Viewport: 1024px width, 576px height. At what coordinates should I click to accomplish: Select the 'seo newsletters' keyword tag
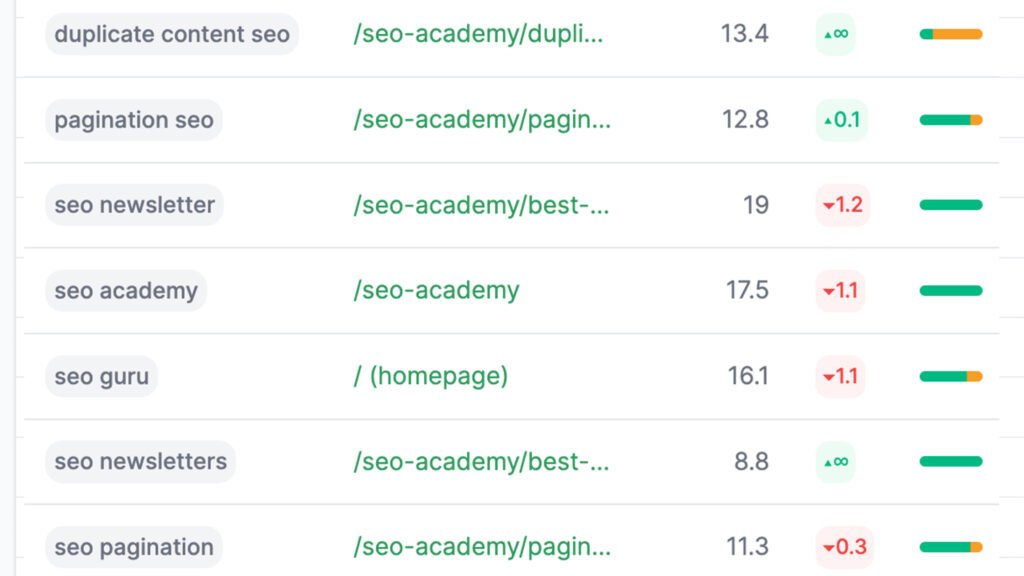pos(140,462)
